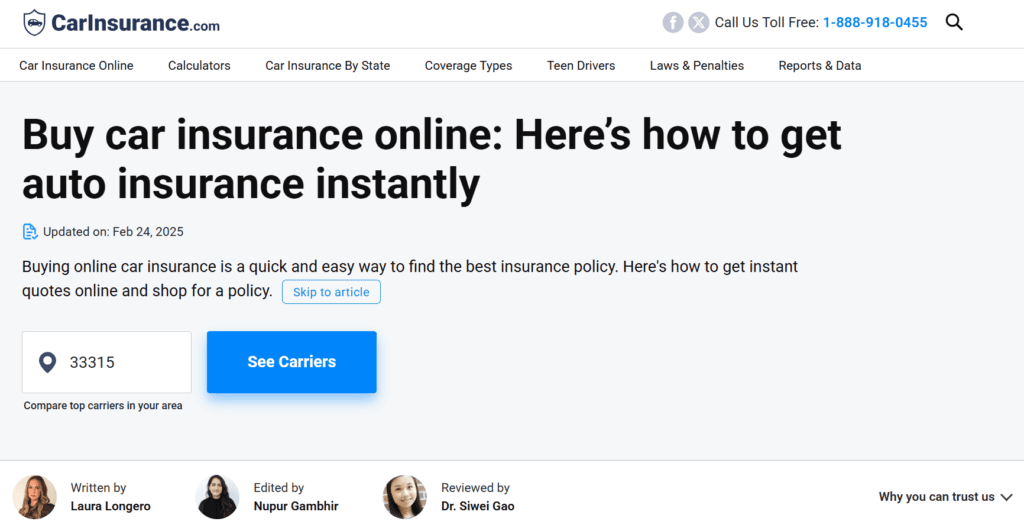Click the 'Reviewed by' label
This screenshot has width=1024, height=531.
click(x=475, y=488)
